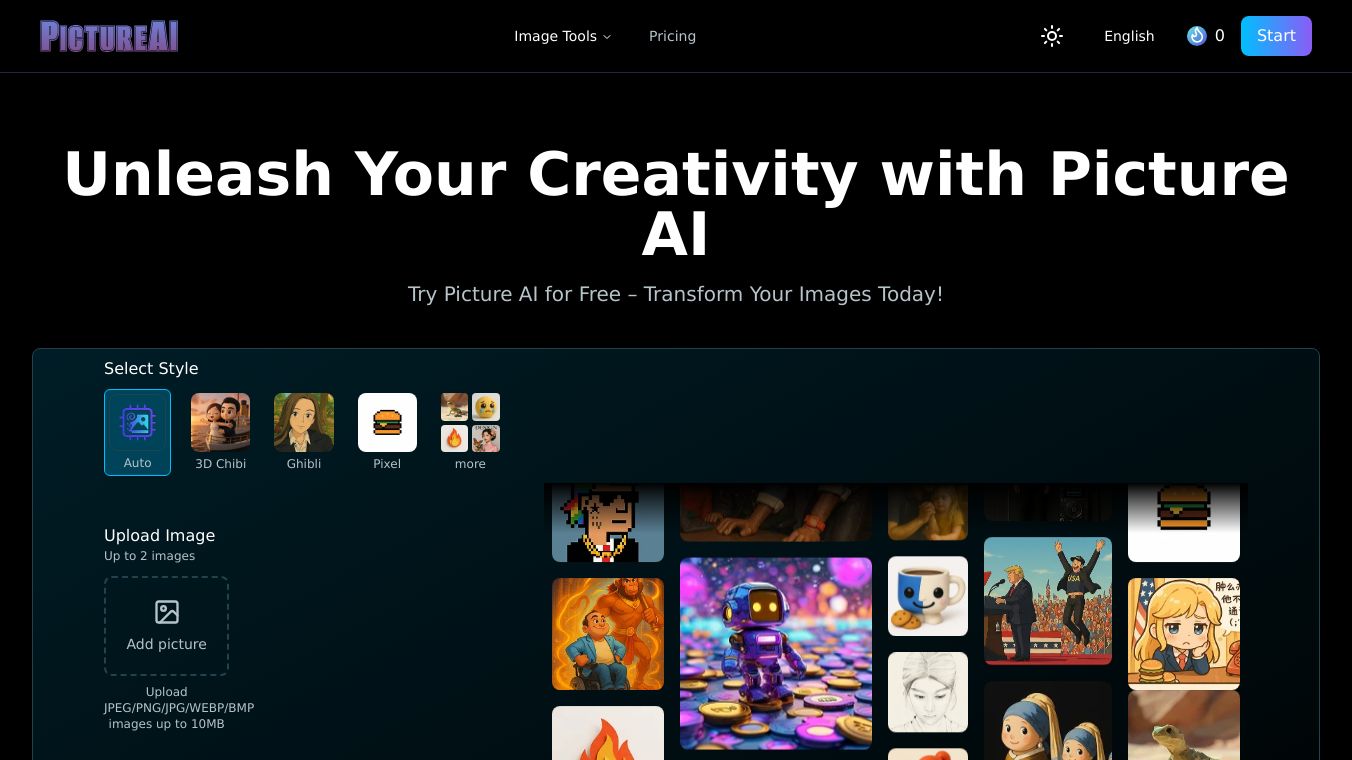The width and height of the screenshot is (1352, 760).
Task: View the smiling coffee mug image
Action: point(928,596)
